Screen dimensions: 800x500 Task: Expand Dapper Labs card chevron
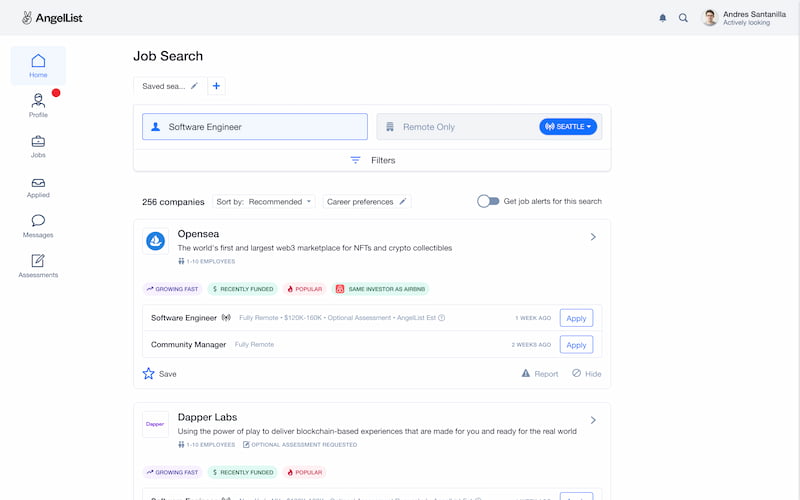click(x=593, y=420)
